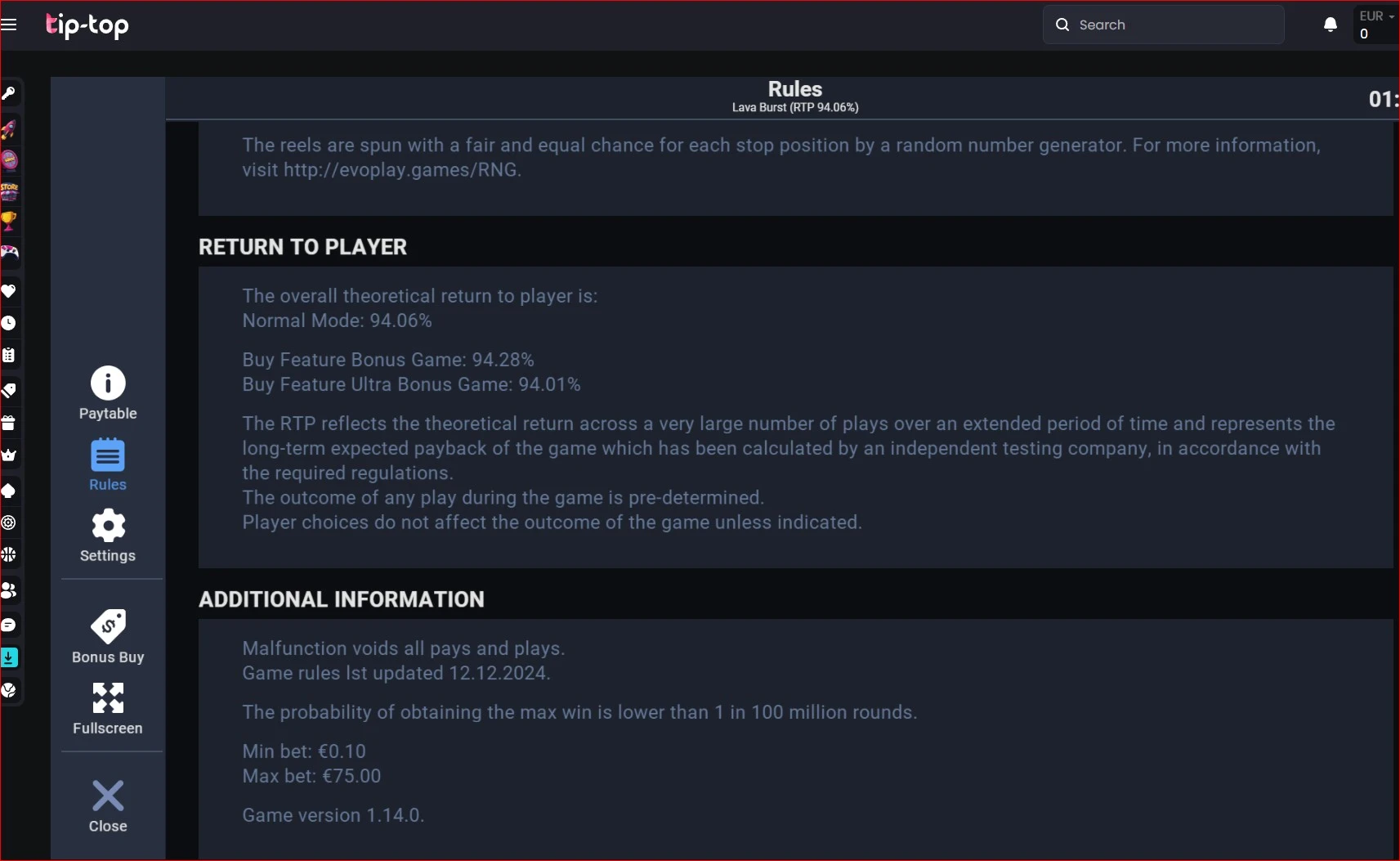Open the rocket icon in sidebar
Viewport: 1400px width, 861px height.
point(9,129)
